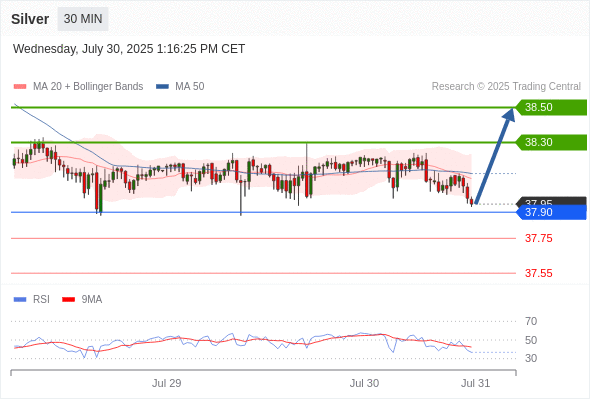Click the pink MA 20 legend color swatch
The image size is (590, 400).
20,87
